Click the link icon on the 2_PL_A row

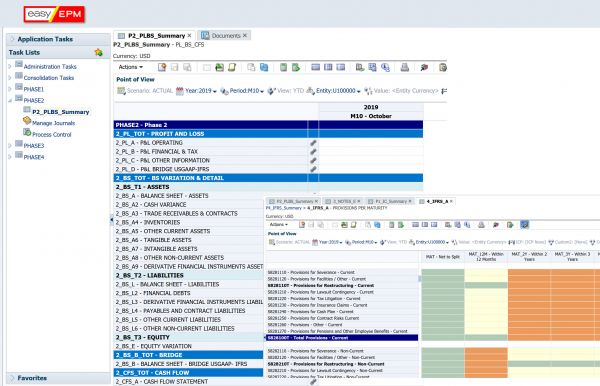coord(313,143)
